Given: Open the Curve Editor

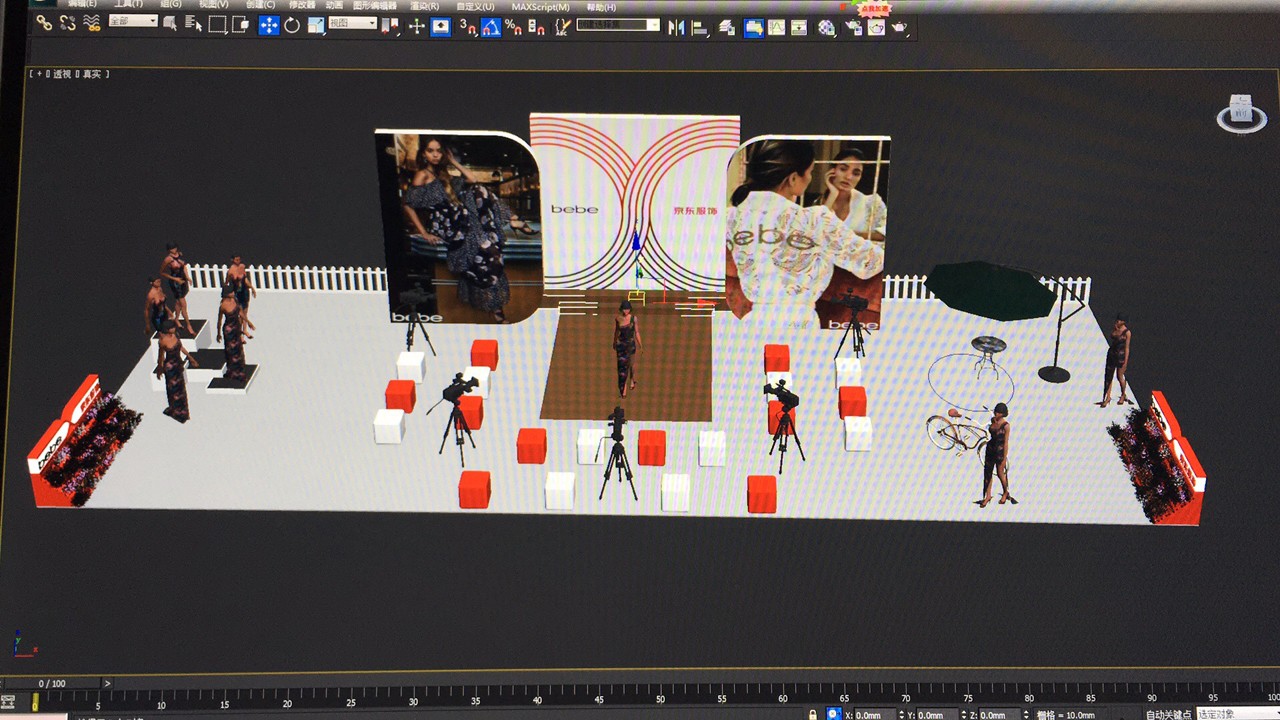Looking at the screenshot, I should coord(776,27).
